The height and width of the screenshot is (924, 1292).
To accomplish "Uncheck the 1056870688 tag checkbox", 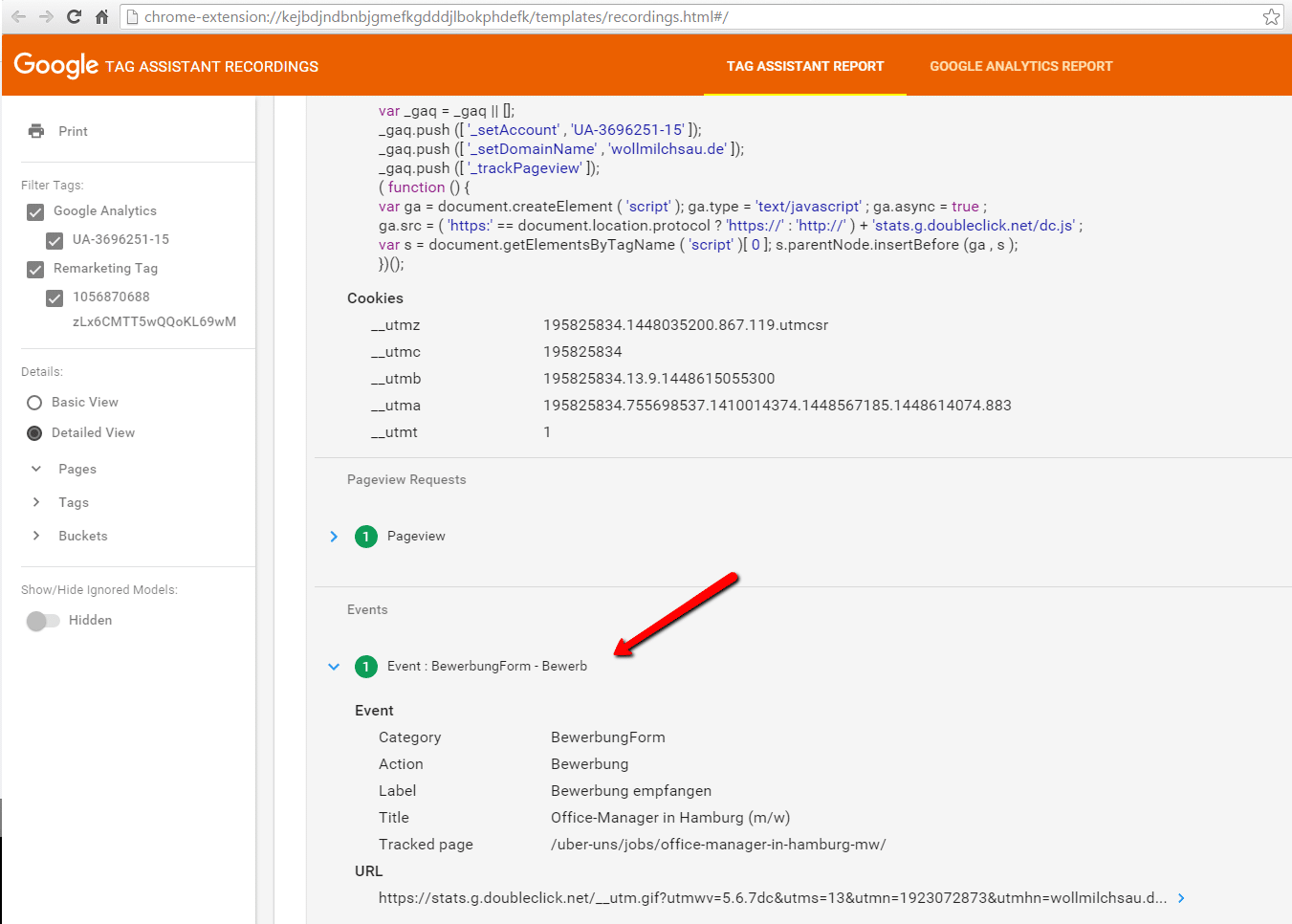I will point(55,298).
